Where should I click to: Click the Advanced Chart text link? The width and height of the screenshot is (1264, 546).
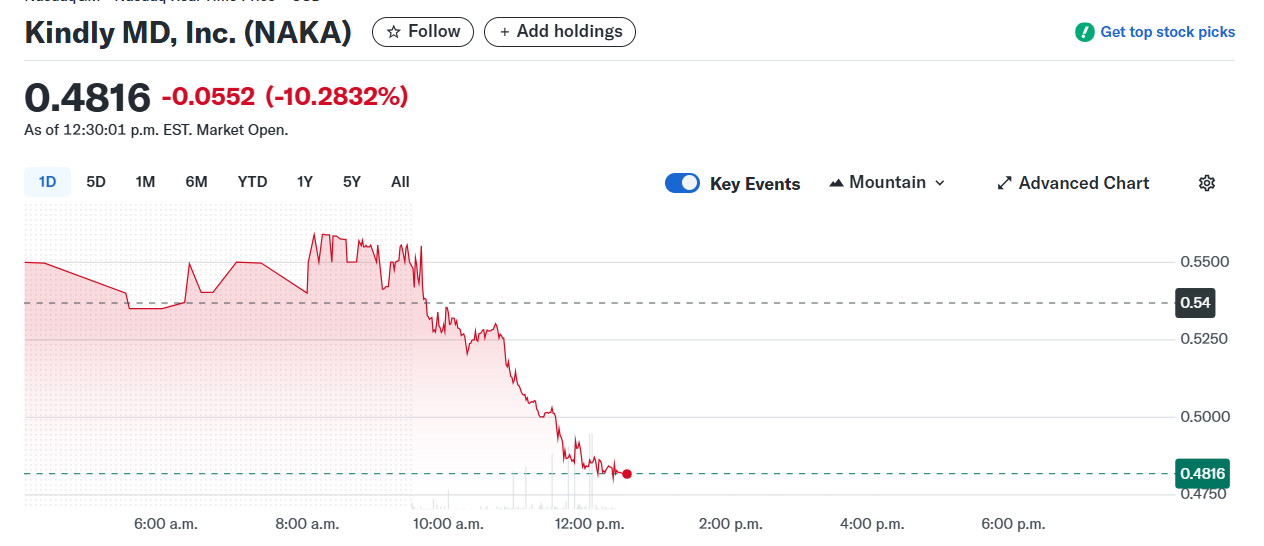(1084, 183)
